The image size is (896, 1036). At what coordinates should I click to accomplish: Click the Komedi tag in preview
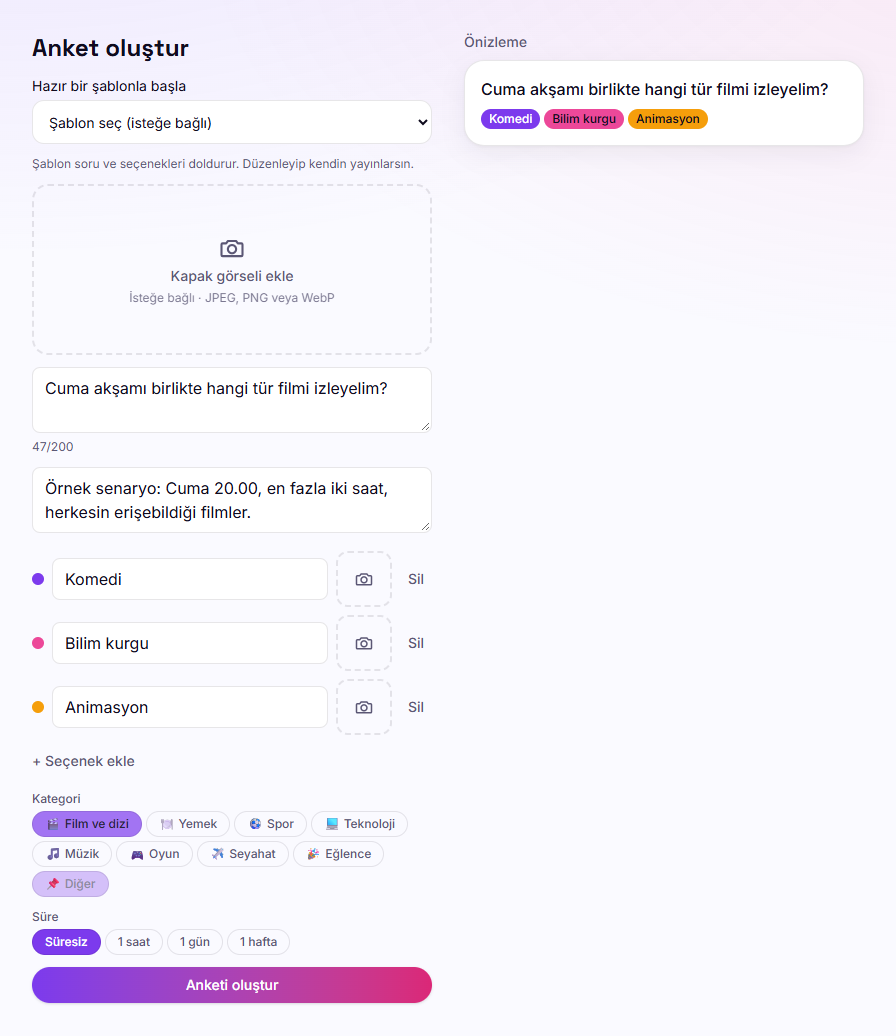pos(510,119)
